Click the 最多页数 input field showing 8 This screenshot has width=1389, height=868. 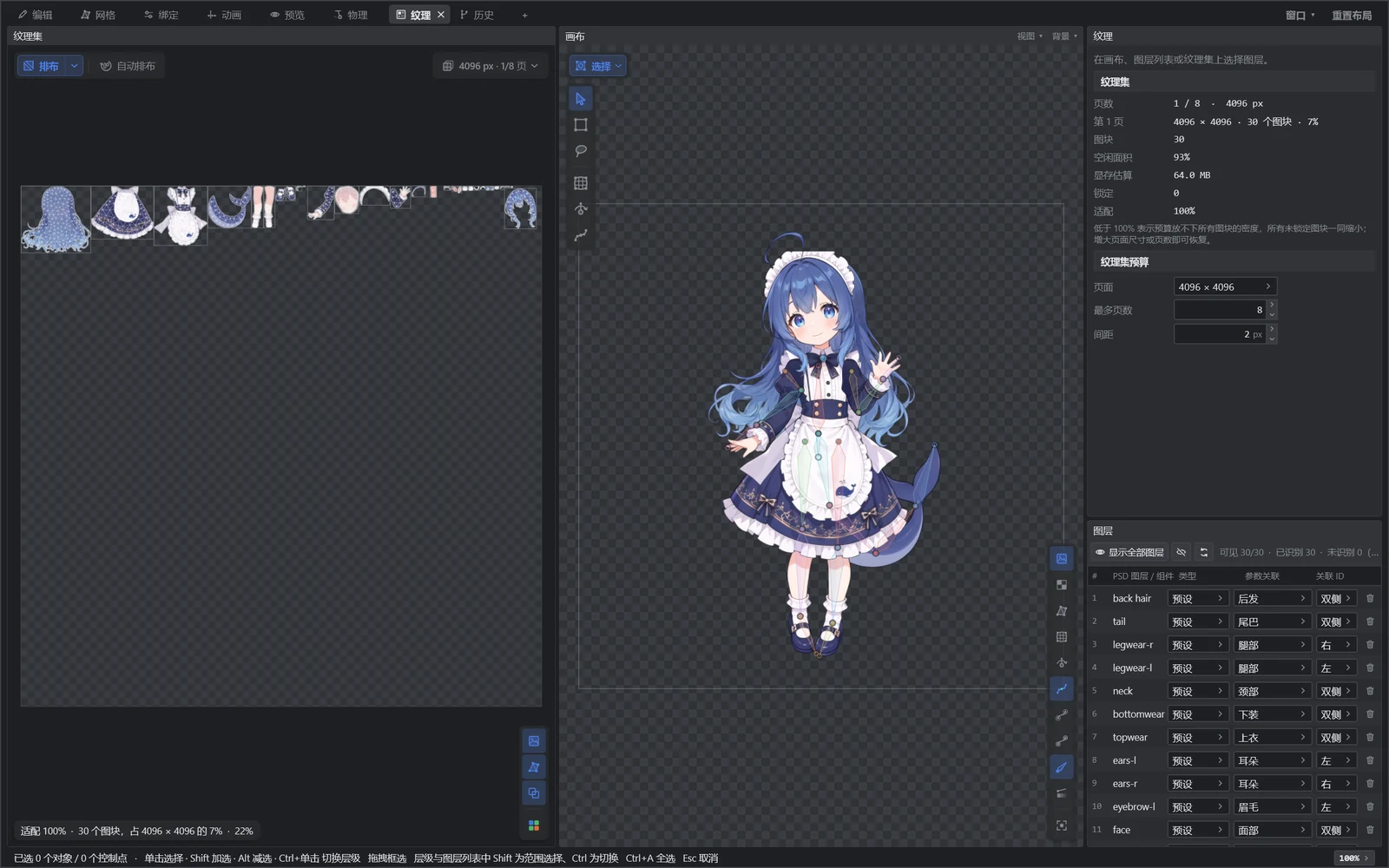click(x=1220, y=310)
